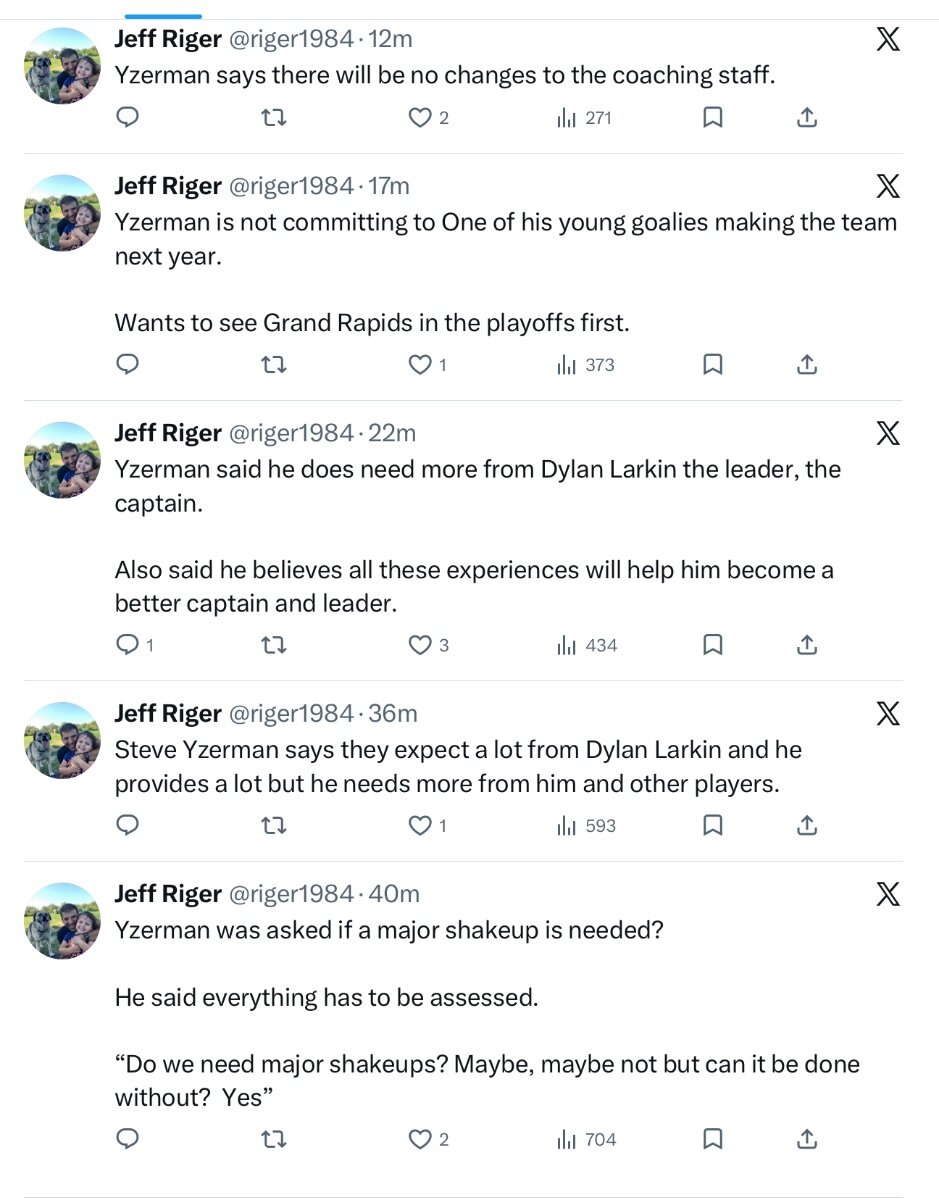Open Jeff Riger avatar on the 17m tweet
939x1200 pixels.
click(62, 212)
